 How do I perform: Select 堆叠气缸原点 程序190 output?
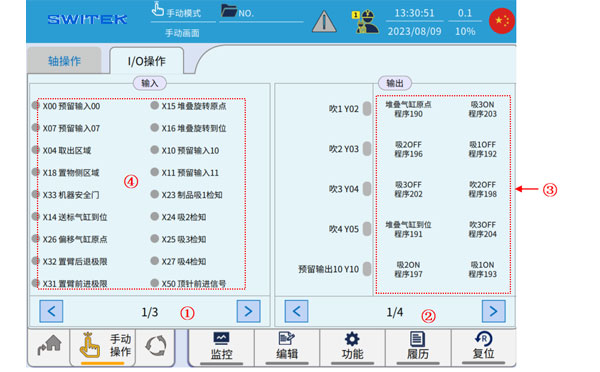coord(408,109)
